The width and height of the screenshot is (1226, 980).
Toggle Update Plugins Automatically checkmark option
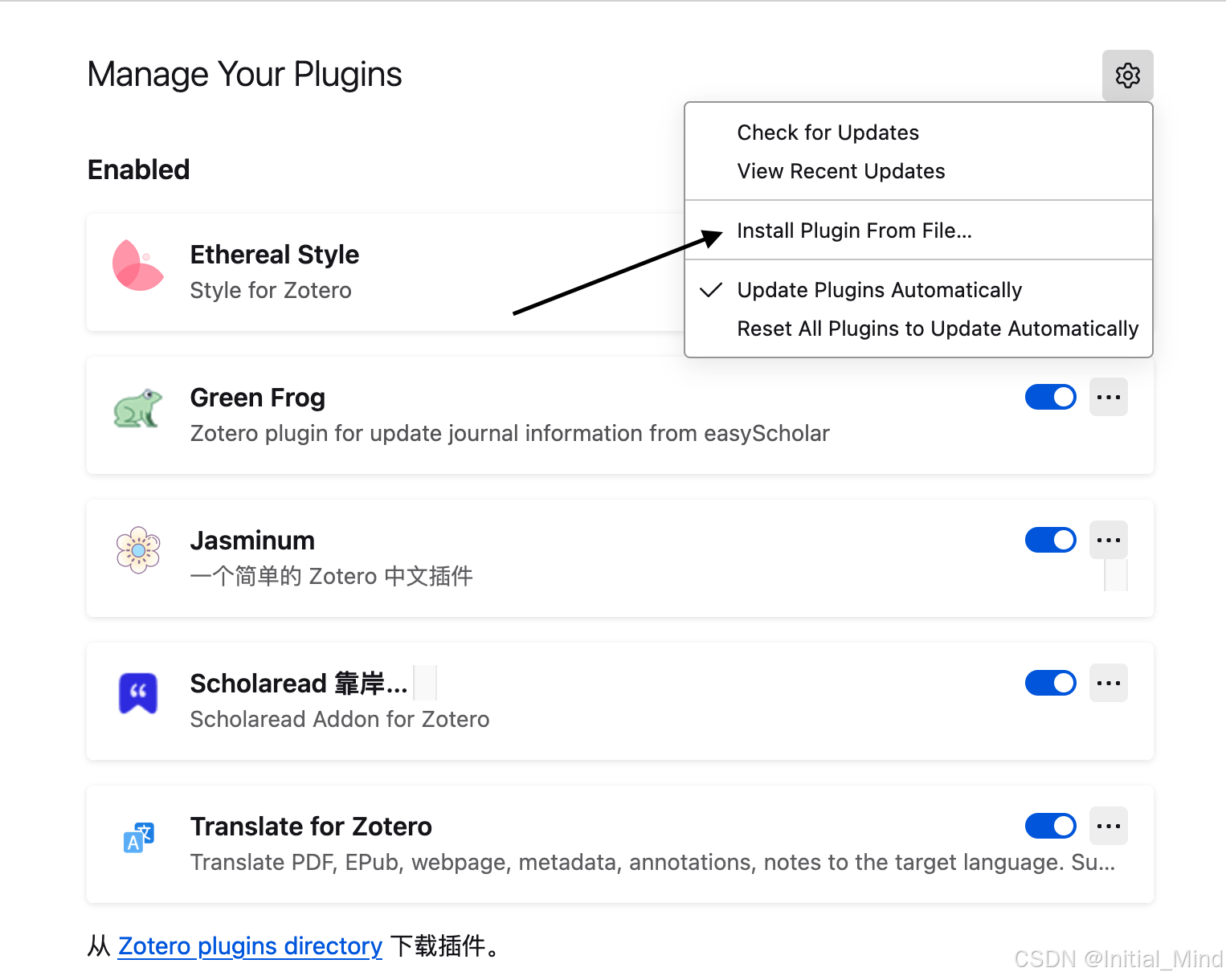coord(918,290)
